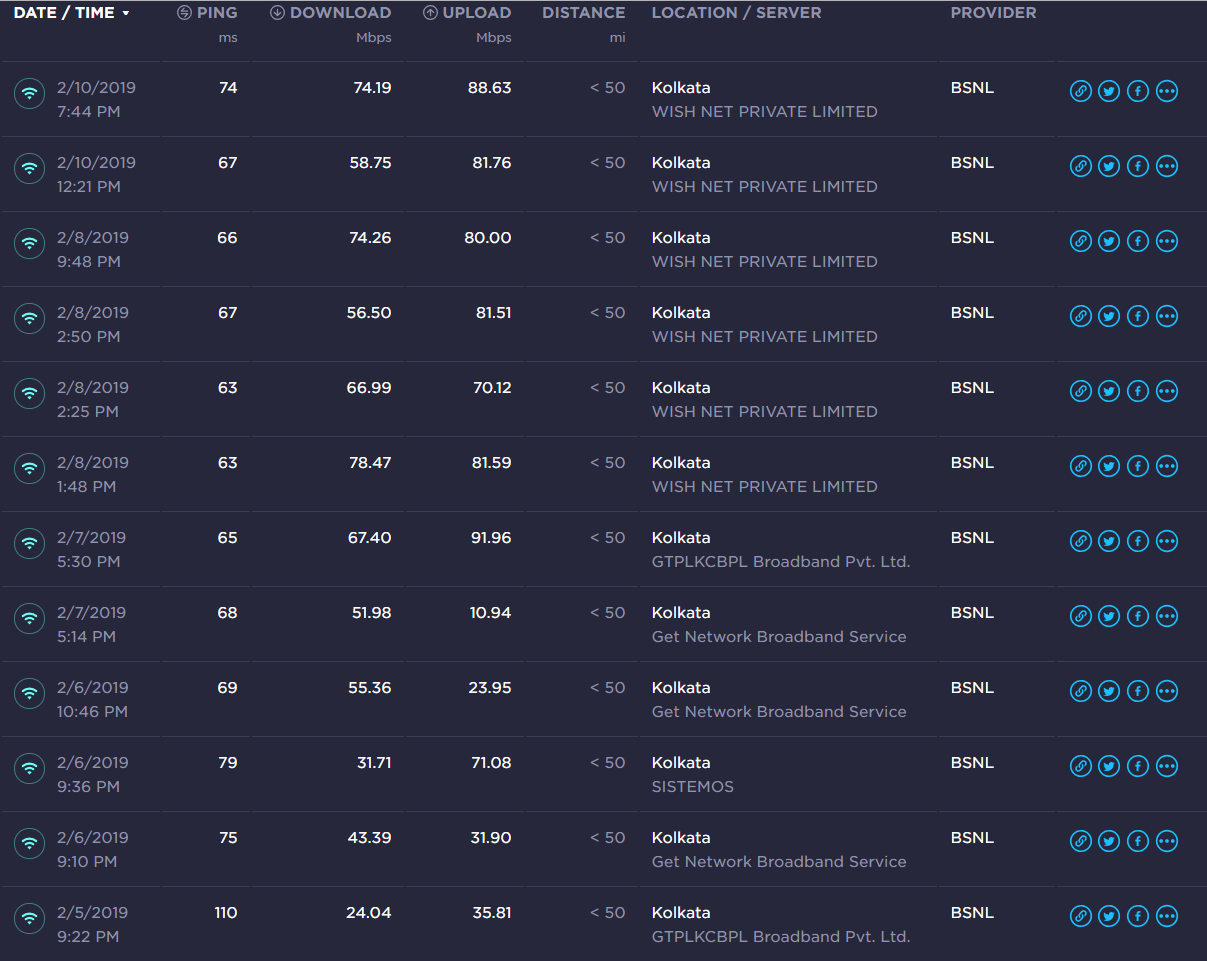
Task: Open more options for 2/7/2019 5:14 PM result
Action: pyautogui.click(x=1167, y=616)
